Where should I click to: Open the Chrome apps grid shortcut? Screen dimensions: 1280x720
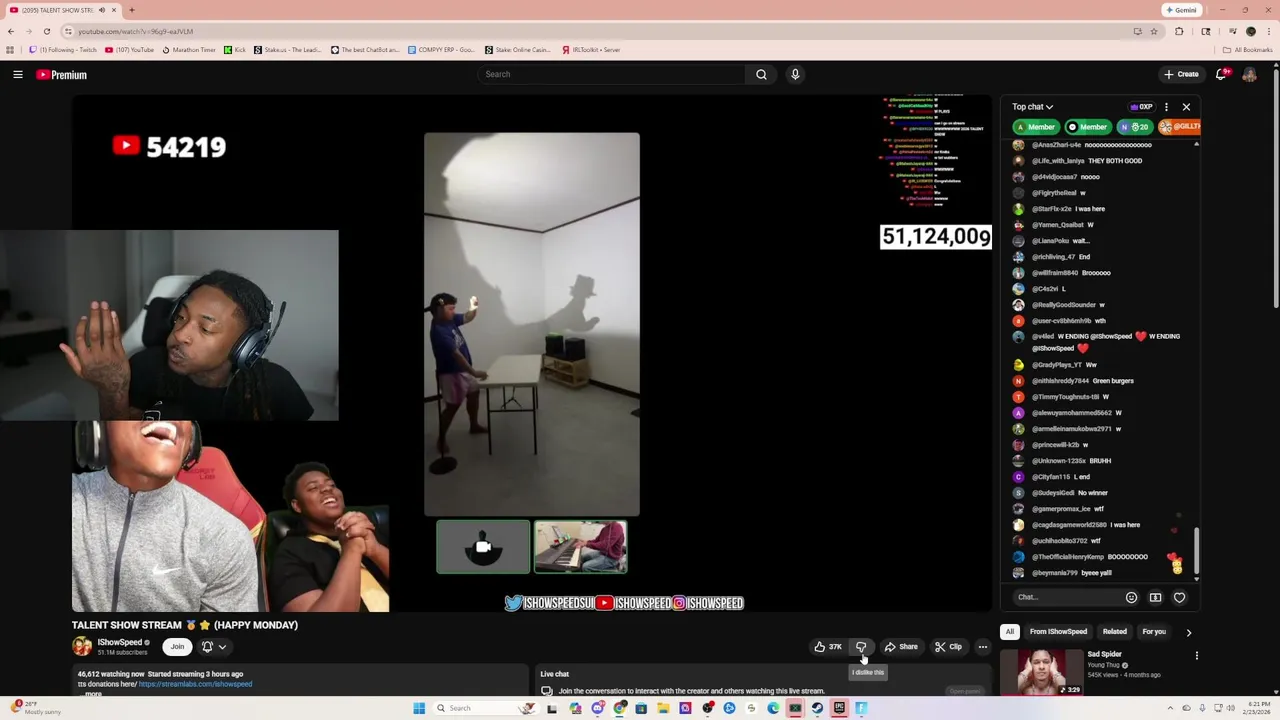coord(10,50)
